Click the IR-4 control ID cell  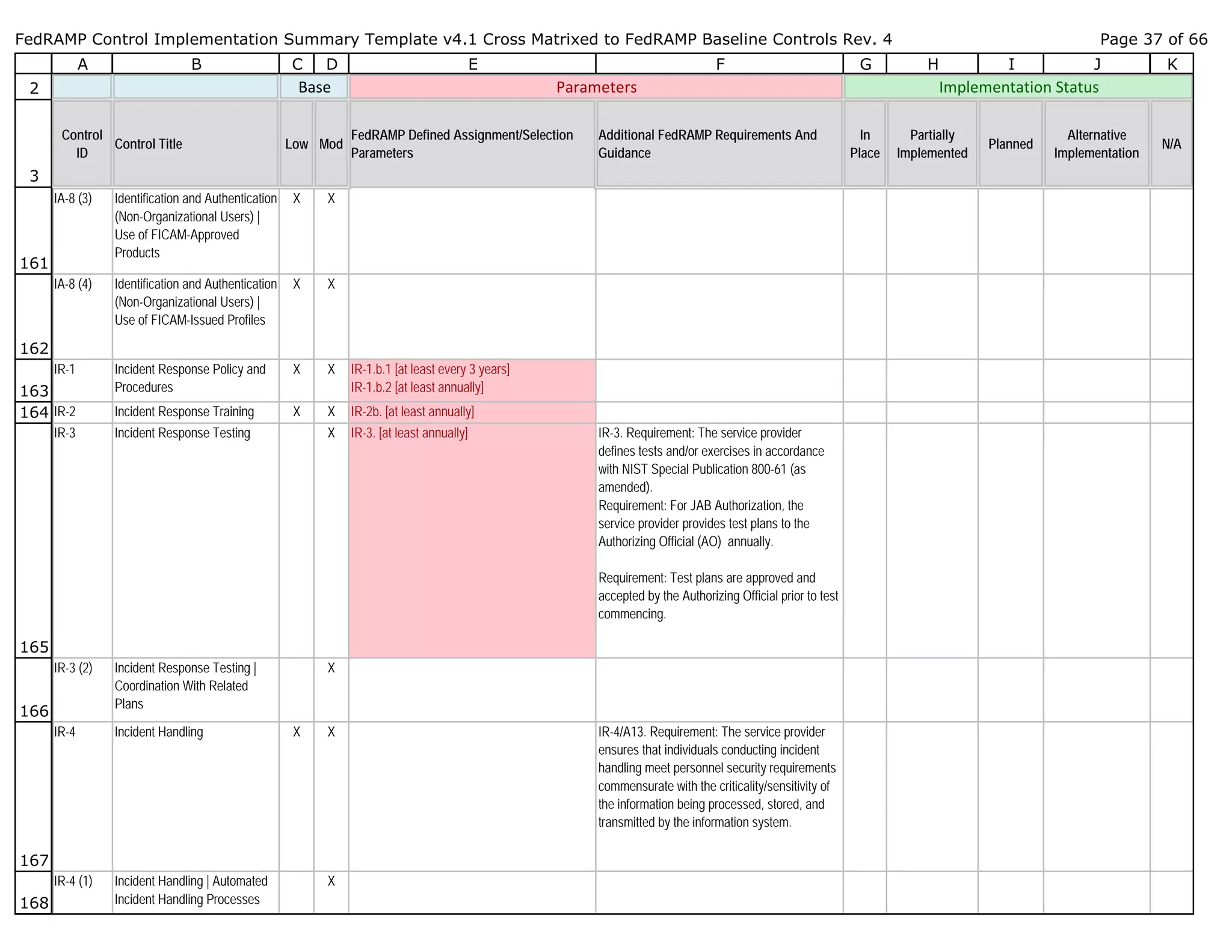click(82, 797)
